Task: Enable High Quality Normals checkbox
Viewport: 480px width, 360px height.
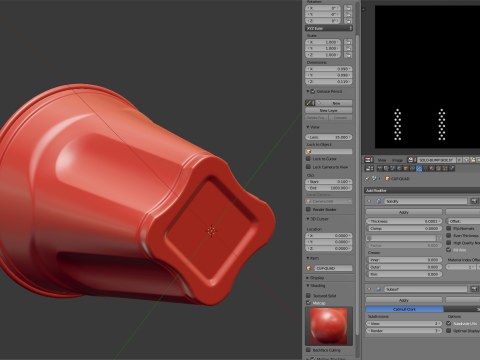Action: coord(449,243)
